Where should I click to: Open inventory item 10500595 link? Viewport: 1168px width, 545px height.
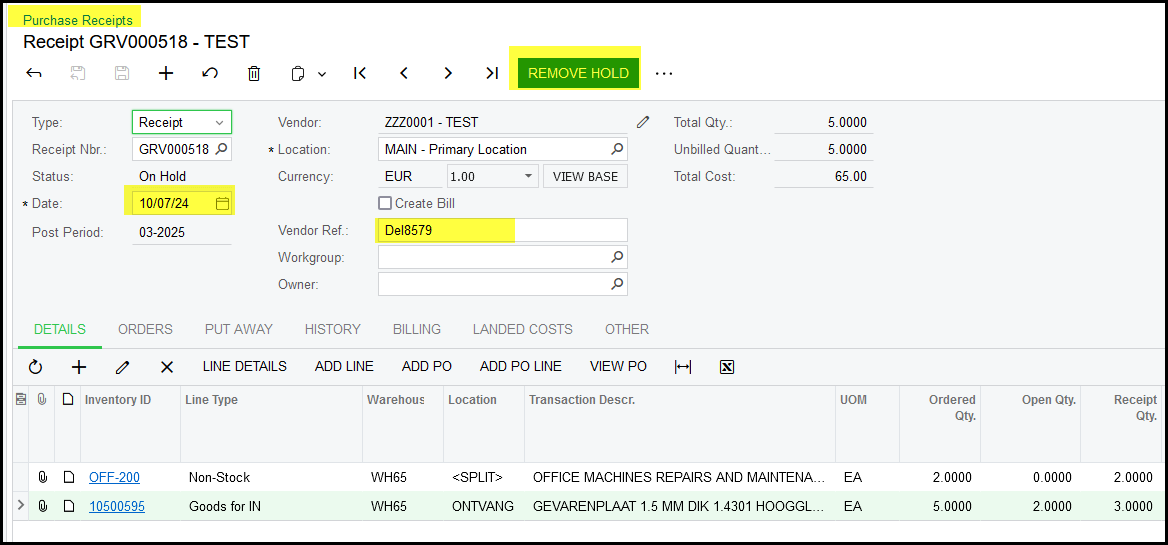(116, 506)
